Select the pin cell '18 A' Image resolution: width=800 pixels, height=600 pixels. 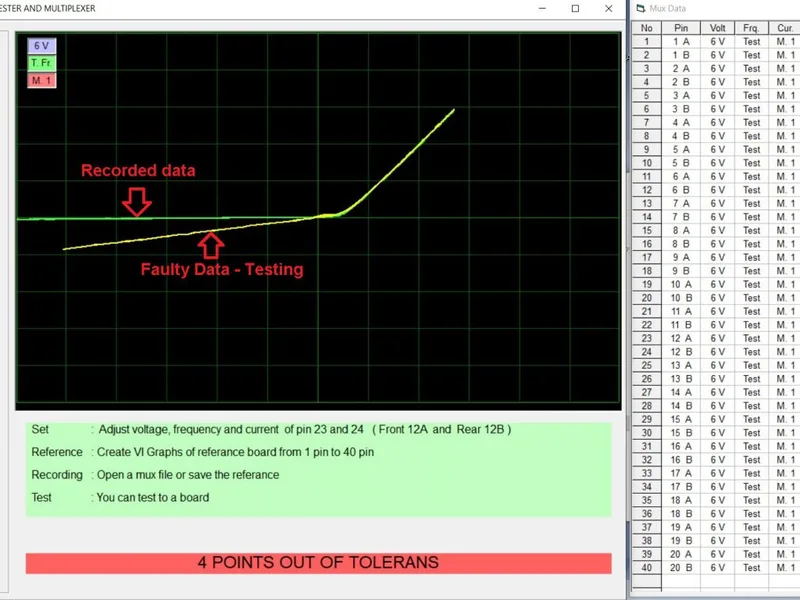coord(681,501)
